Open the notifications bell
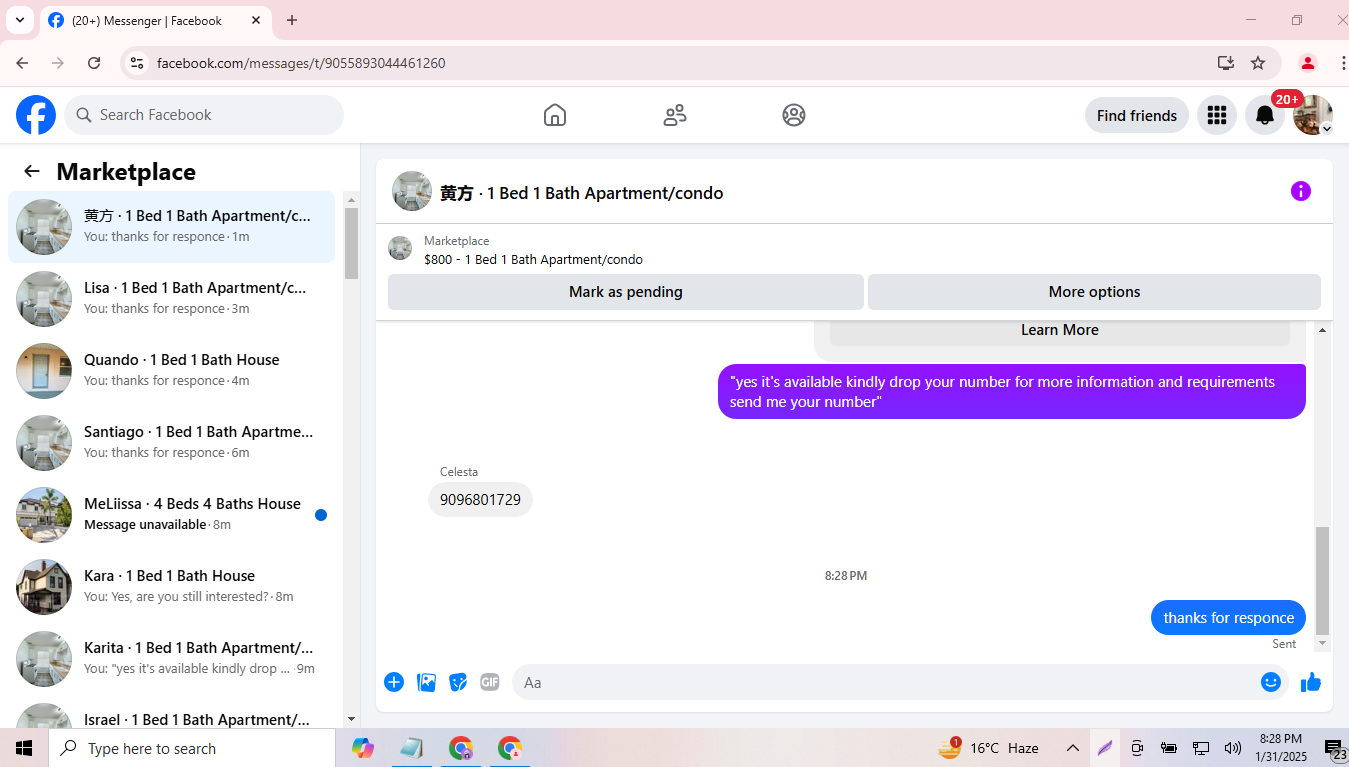 (x=1265, y=115)
